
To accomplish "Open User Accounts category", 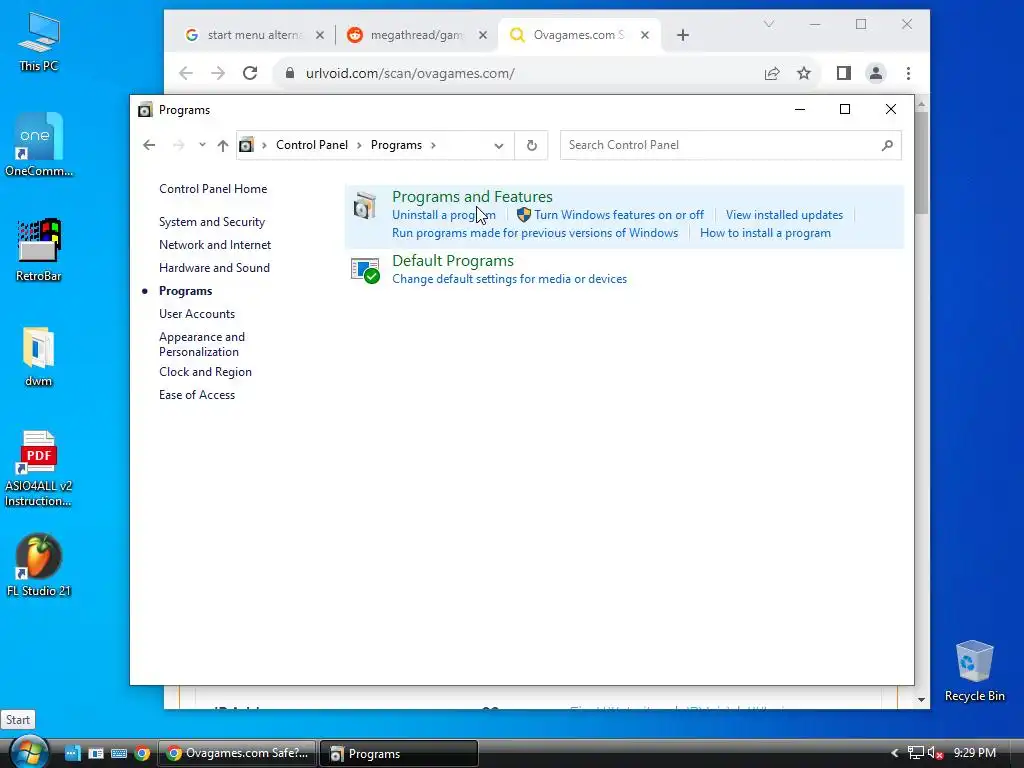I will (197, 314).
